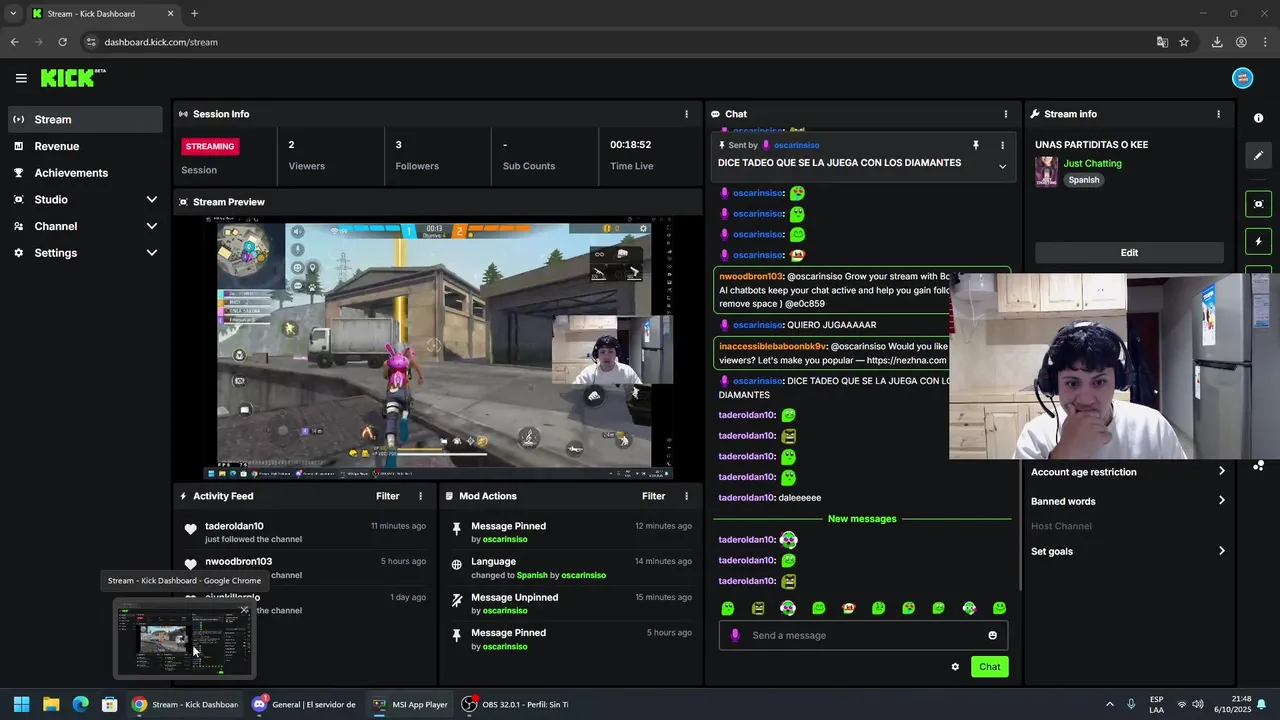Open Activity Feed three-dot options

tap(420, 496)
